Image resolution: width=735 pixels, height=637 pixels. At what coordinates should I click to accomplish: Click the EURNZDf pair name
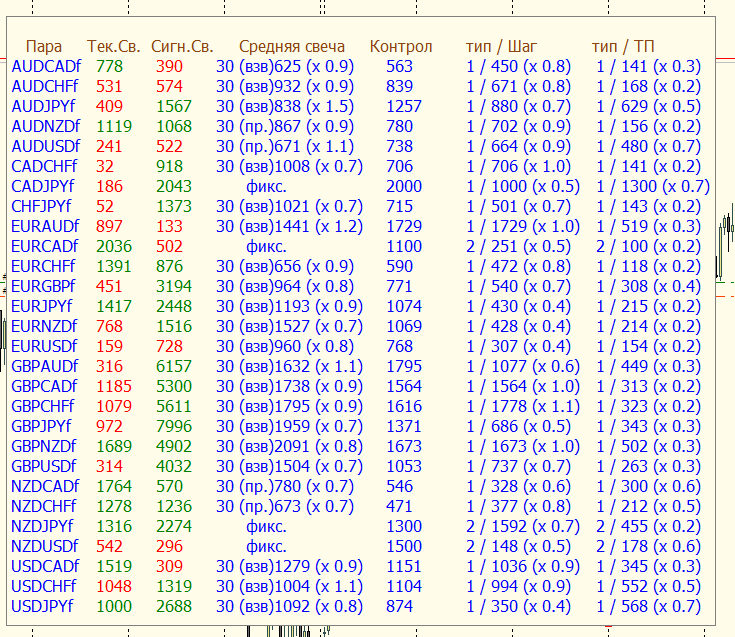[44, 326]
